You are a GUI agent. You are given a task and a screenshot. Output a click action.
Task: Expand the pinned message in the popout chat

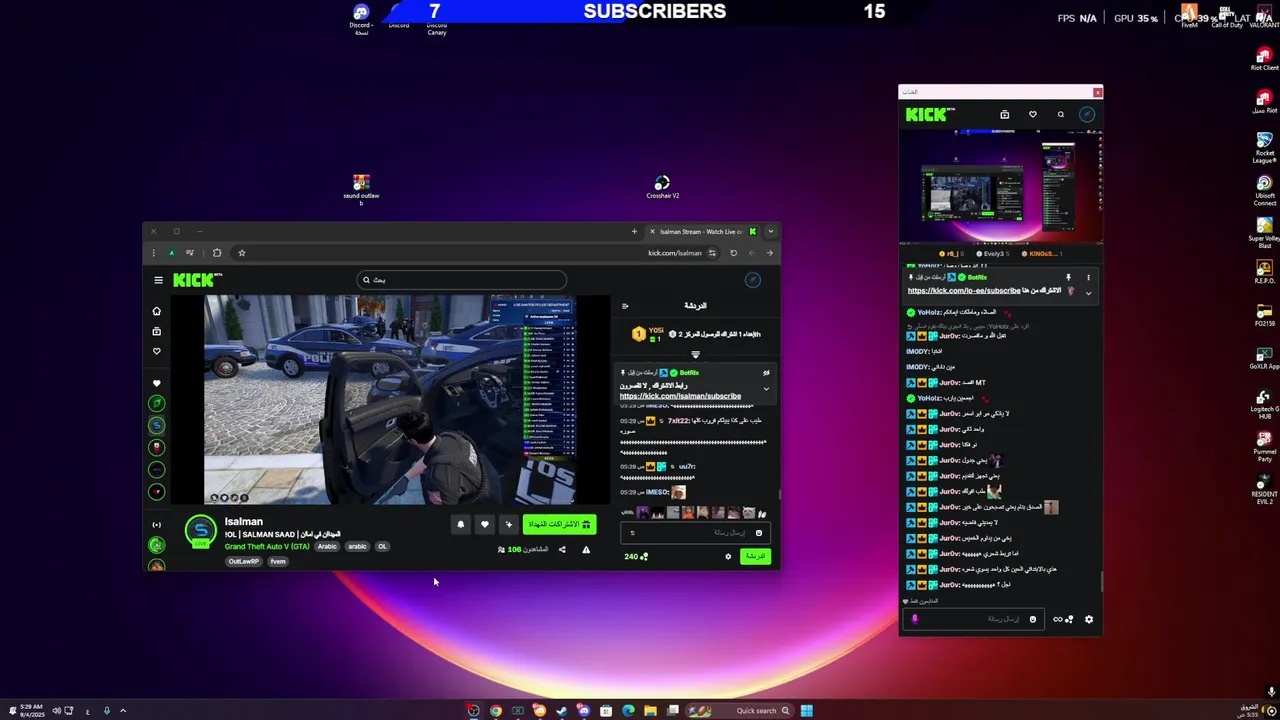[1088, 293]
